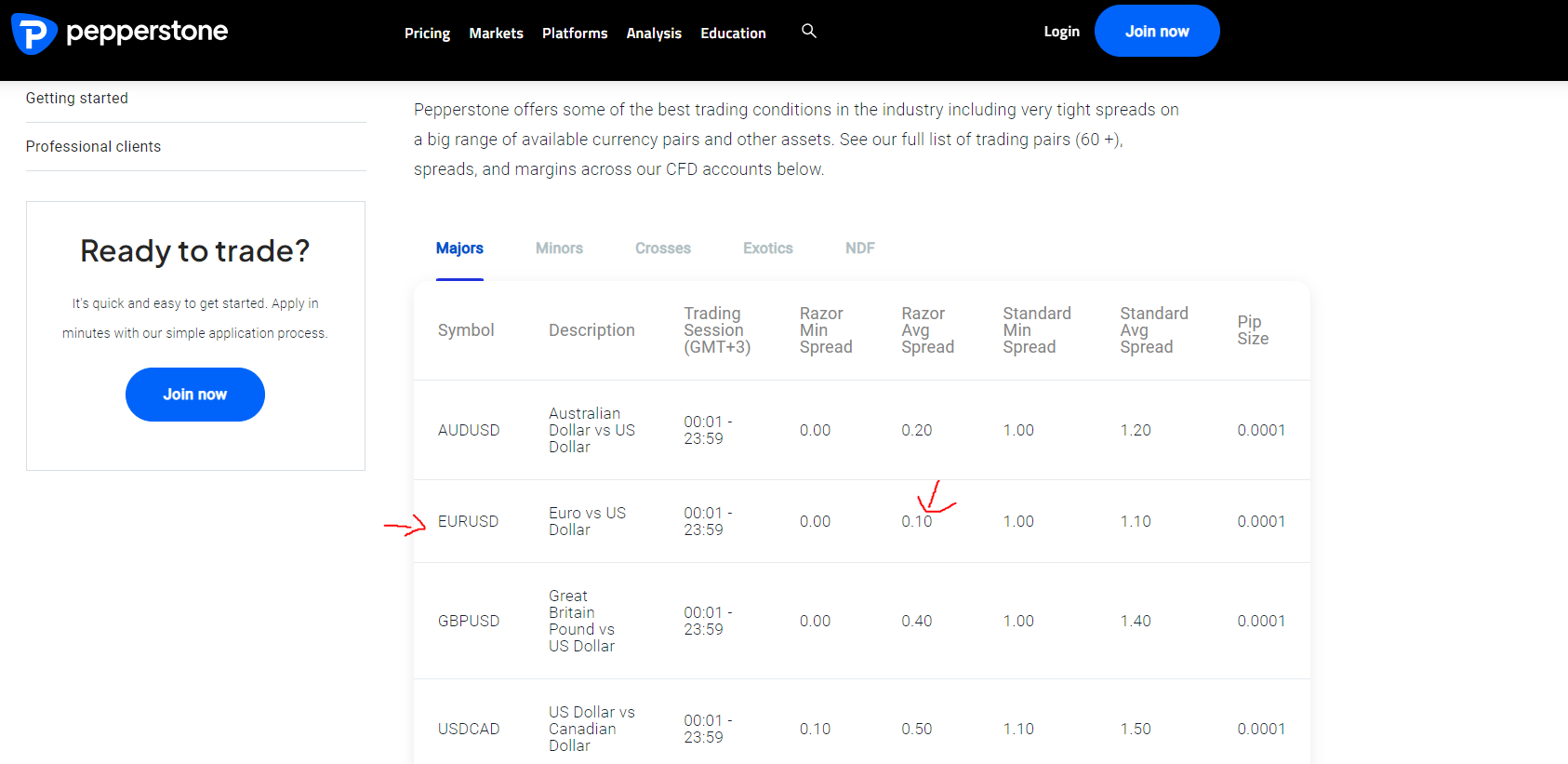This screenshot has width=1568, height=764.
Task: Switch to the NDF tab
Action: (860, 248)
